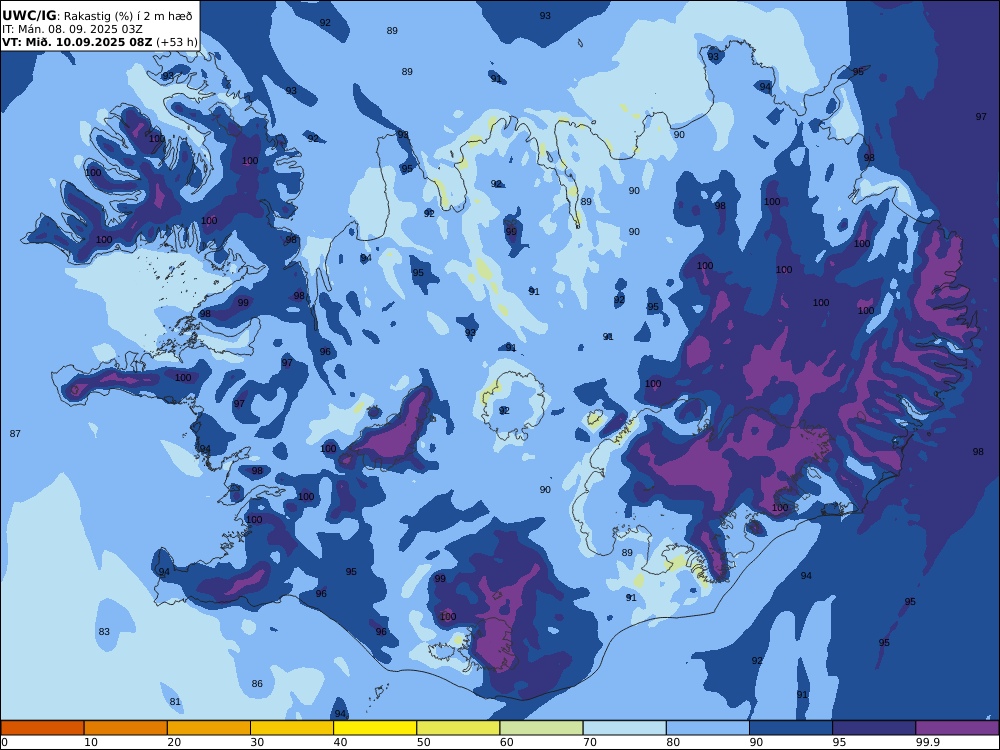
Task: Select the light blue 70–80 legend swatch
Action: tap(624, 728)
